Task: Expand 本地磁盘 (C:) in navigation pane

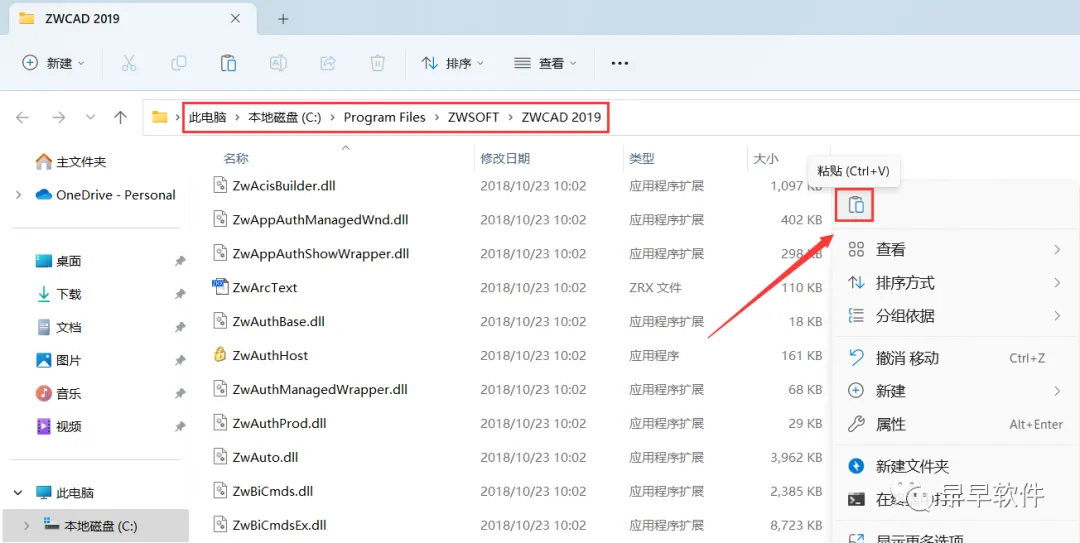Action: tap(27, 526)
